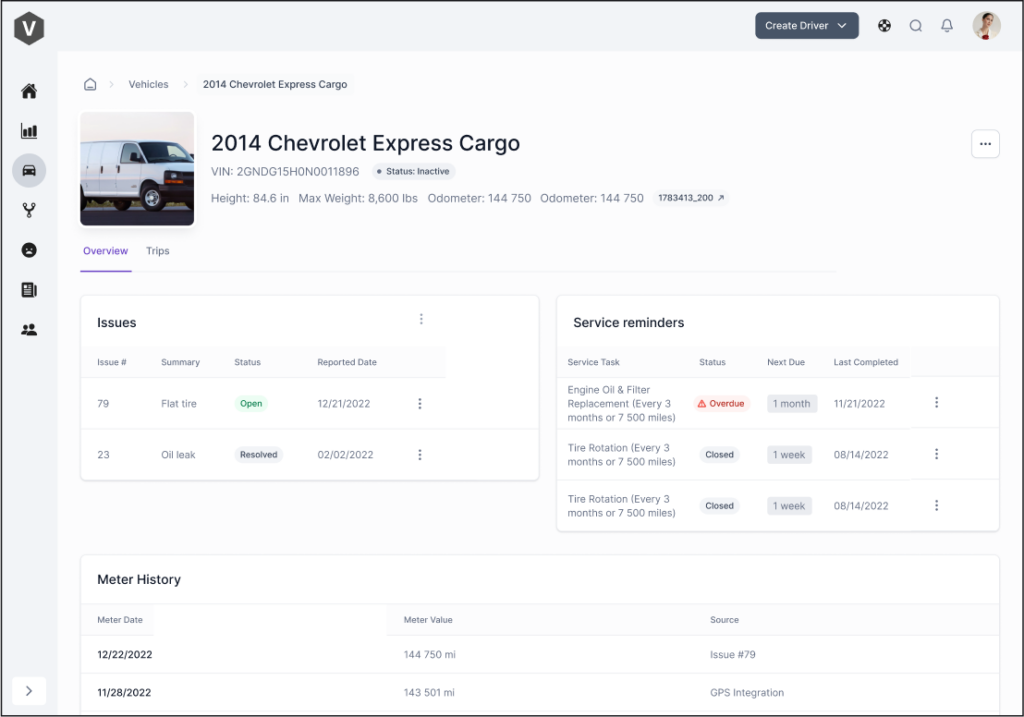The height and width of the screenshot is (717, 1024).
Task: Open the document list icon in sidebar
Action: (29, 290)
